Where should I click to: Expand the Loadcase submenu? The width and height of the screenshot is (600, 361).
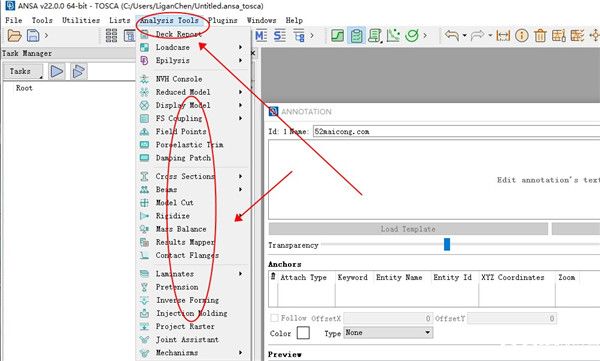pyautogui.click(x=240, y=47)
